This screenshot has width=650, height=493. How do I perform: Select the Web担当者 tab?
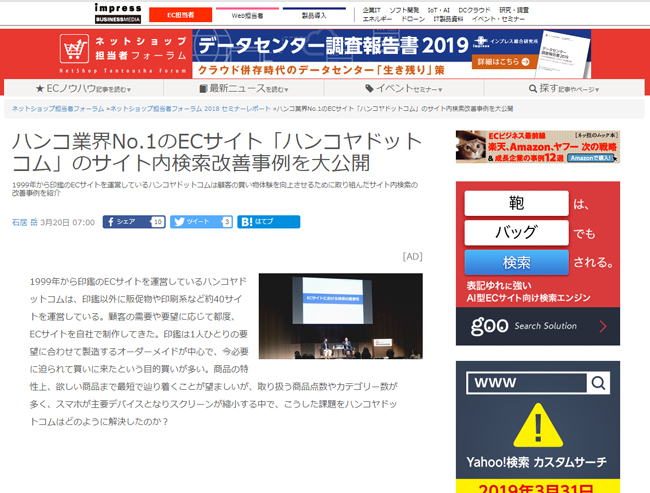point(247,15)
